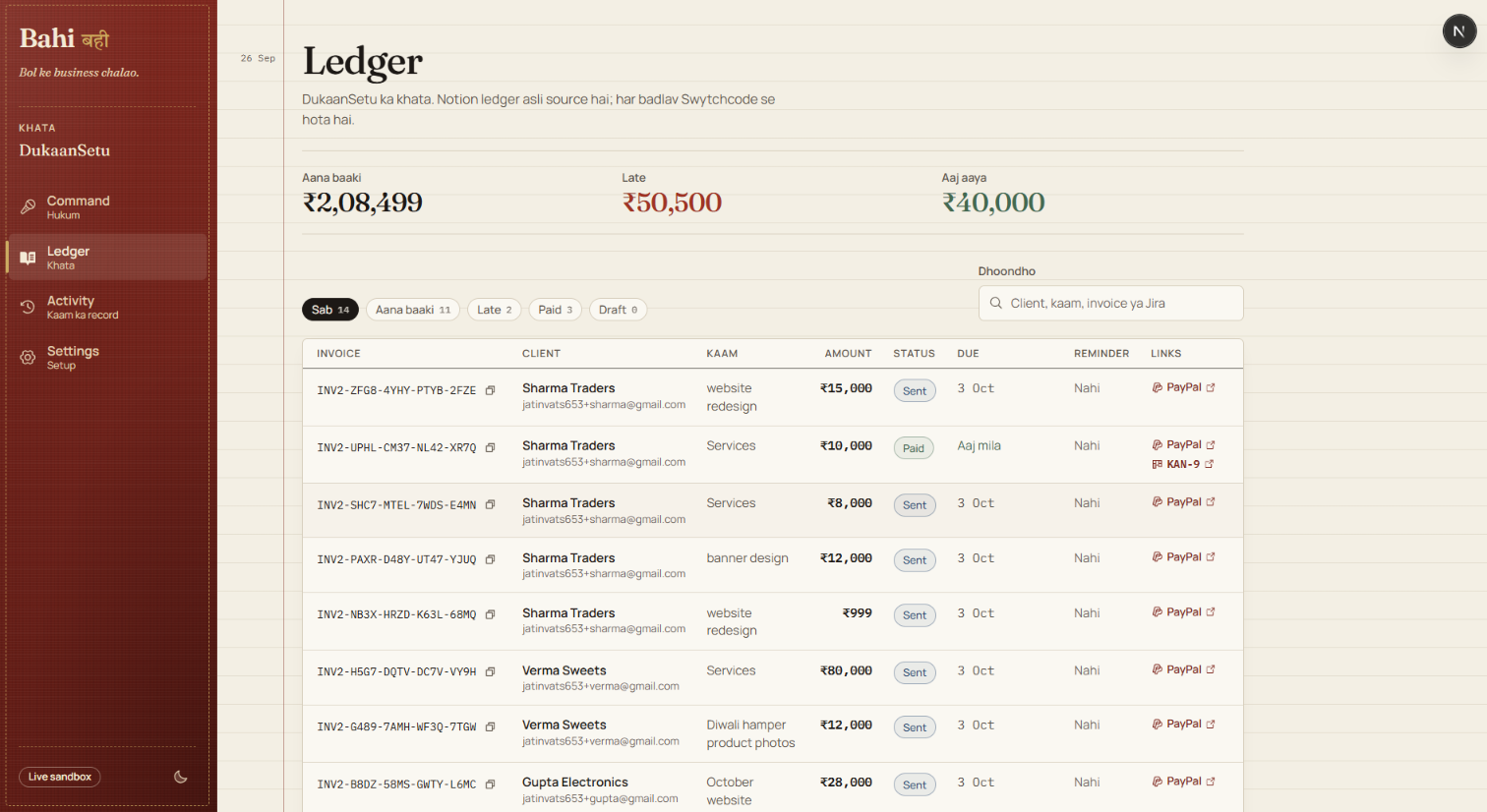Open PayPal link for ₹80,000 invoice
Image resolution: width=1487 pixels, height=812 pixels.
click(x=1184, y=669)
